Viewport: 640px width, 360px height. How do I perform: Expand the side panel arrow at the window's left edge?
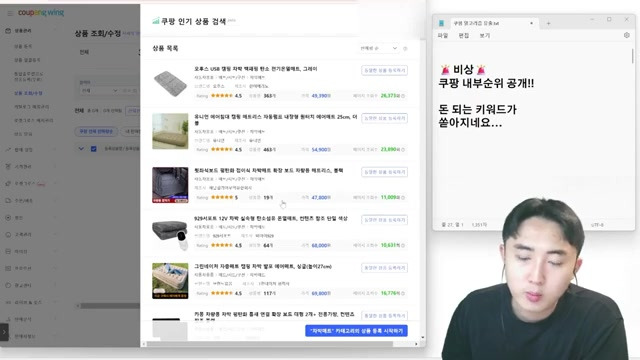[x=4, y=332]
